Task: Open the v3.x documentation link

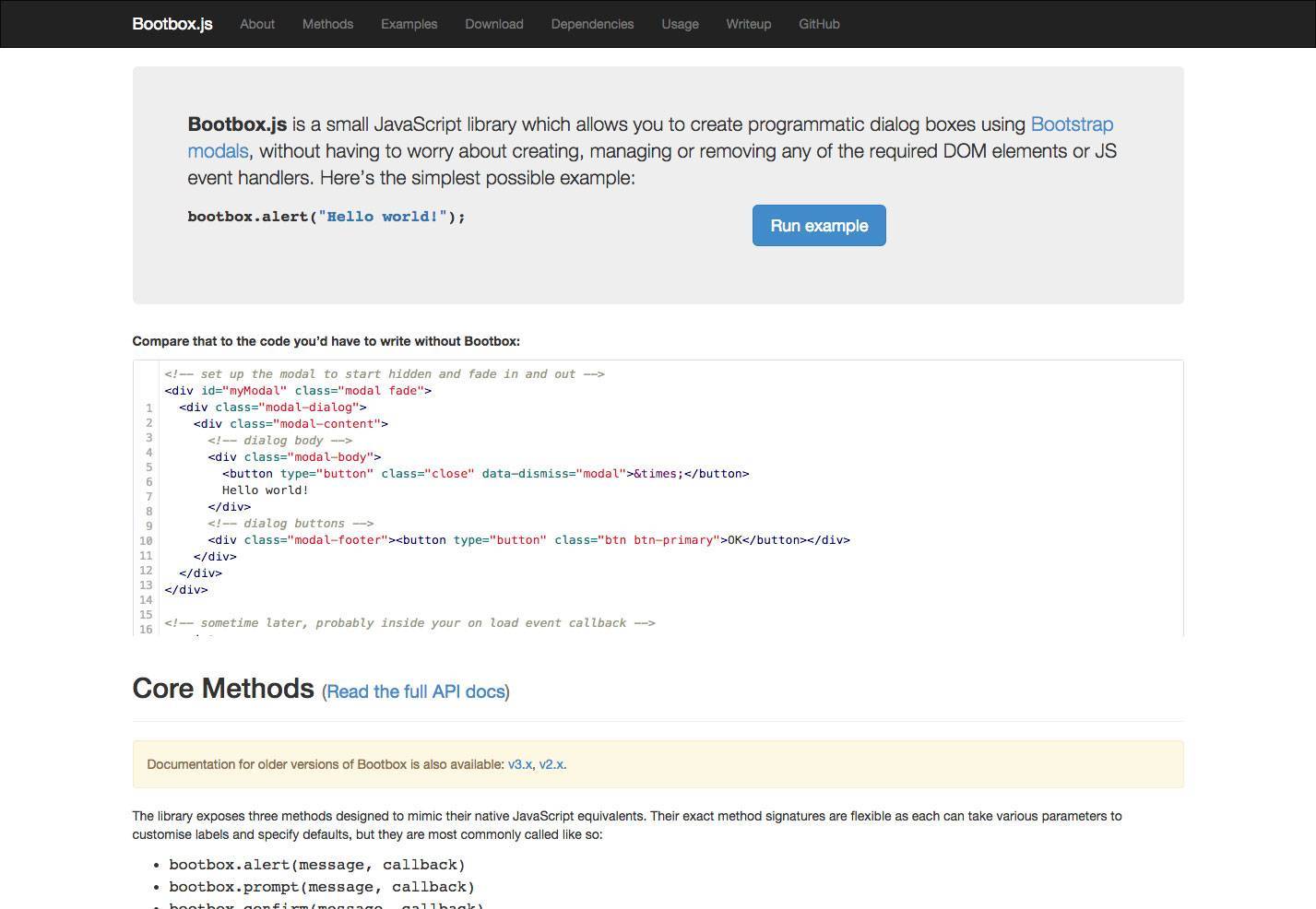Action: coord(520,764)
